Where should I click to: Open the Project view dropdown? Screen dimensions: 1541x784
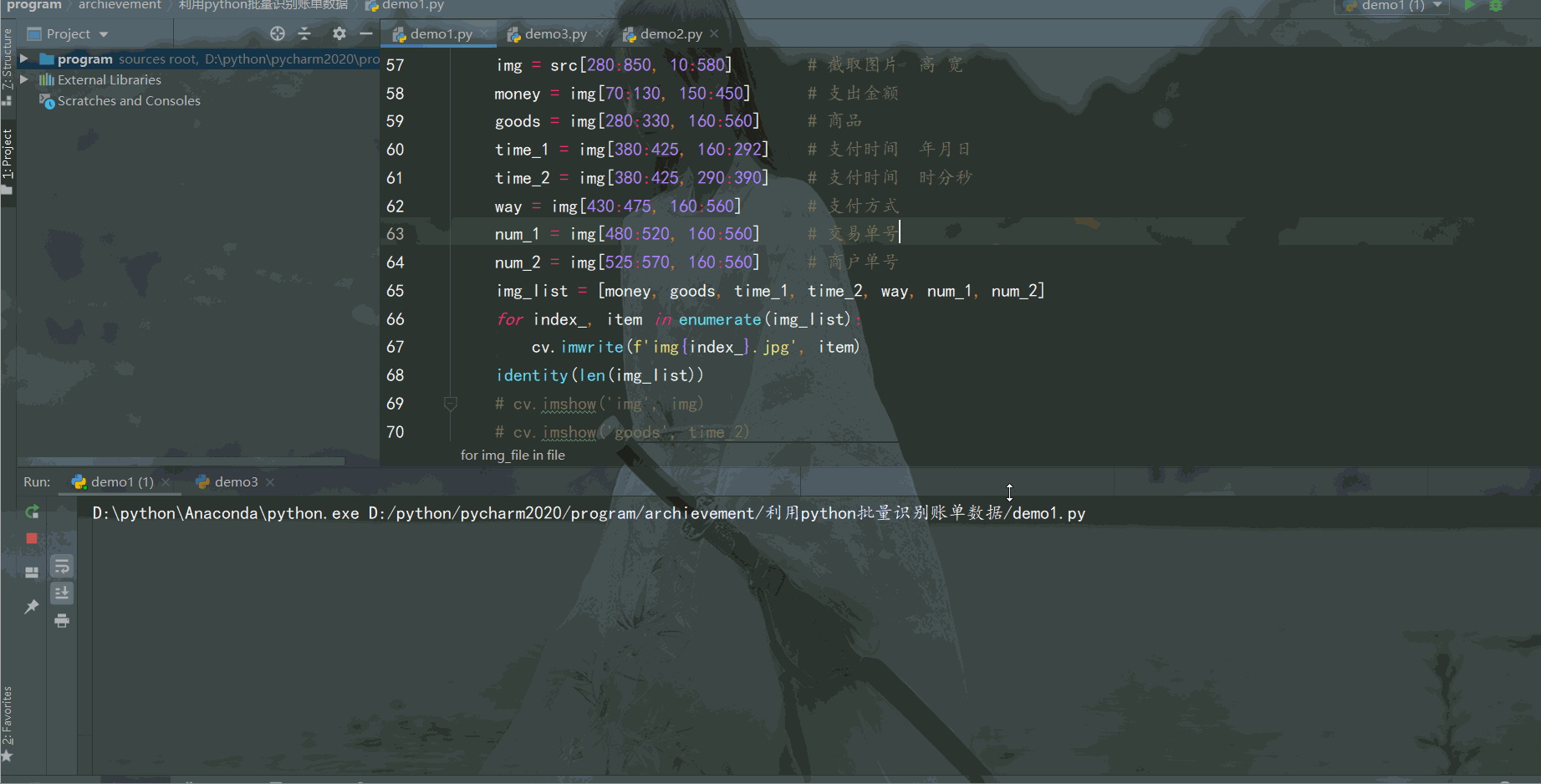point(69,34)
